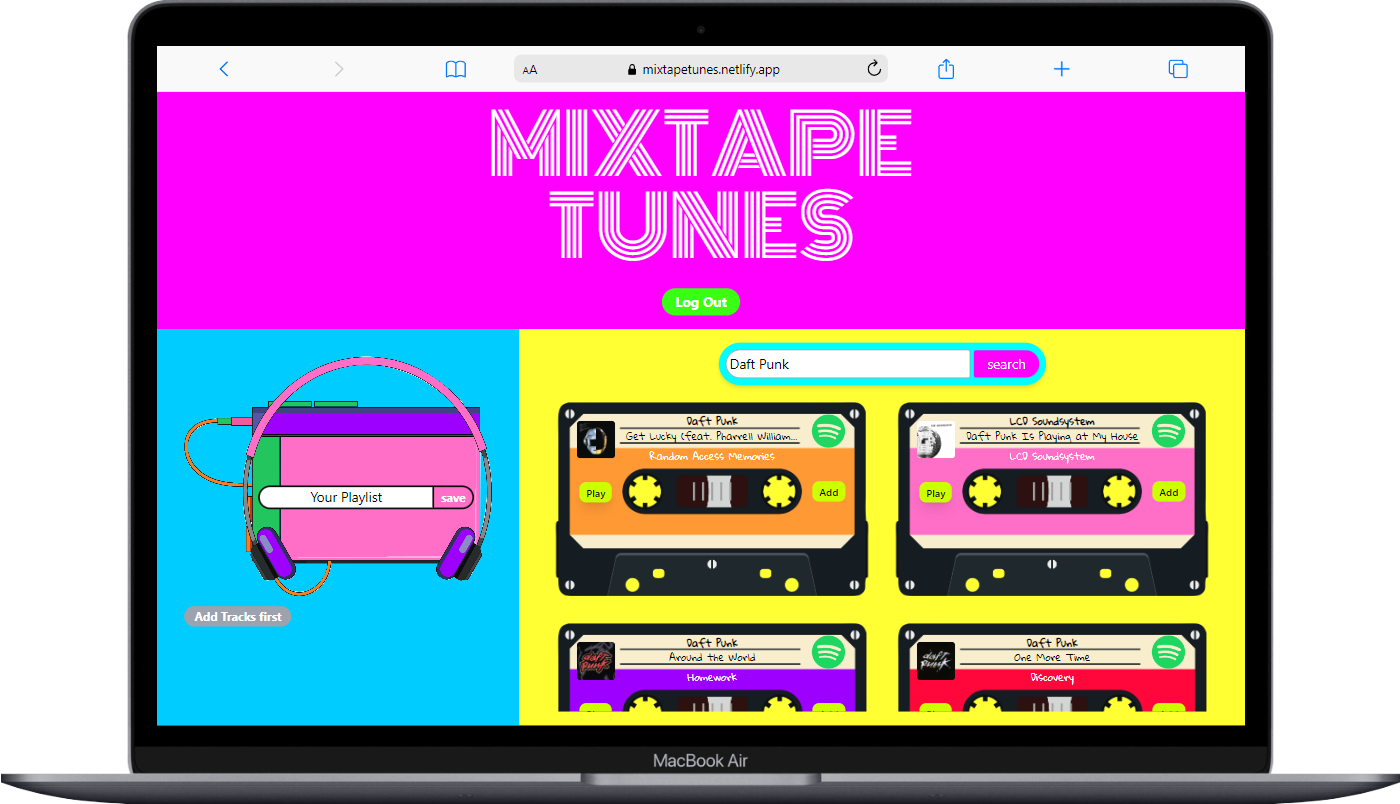Click the Around the World song title
Image resolution: width=1400 pixels, height=804 pixels.
tap(712, 658)
